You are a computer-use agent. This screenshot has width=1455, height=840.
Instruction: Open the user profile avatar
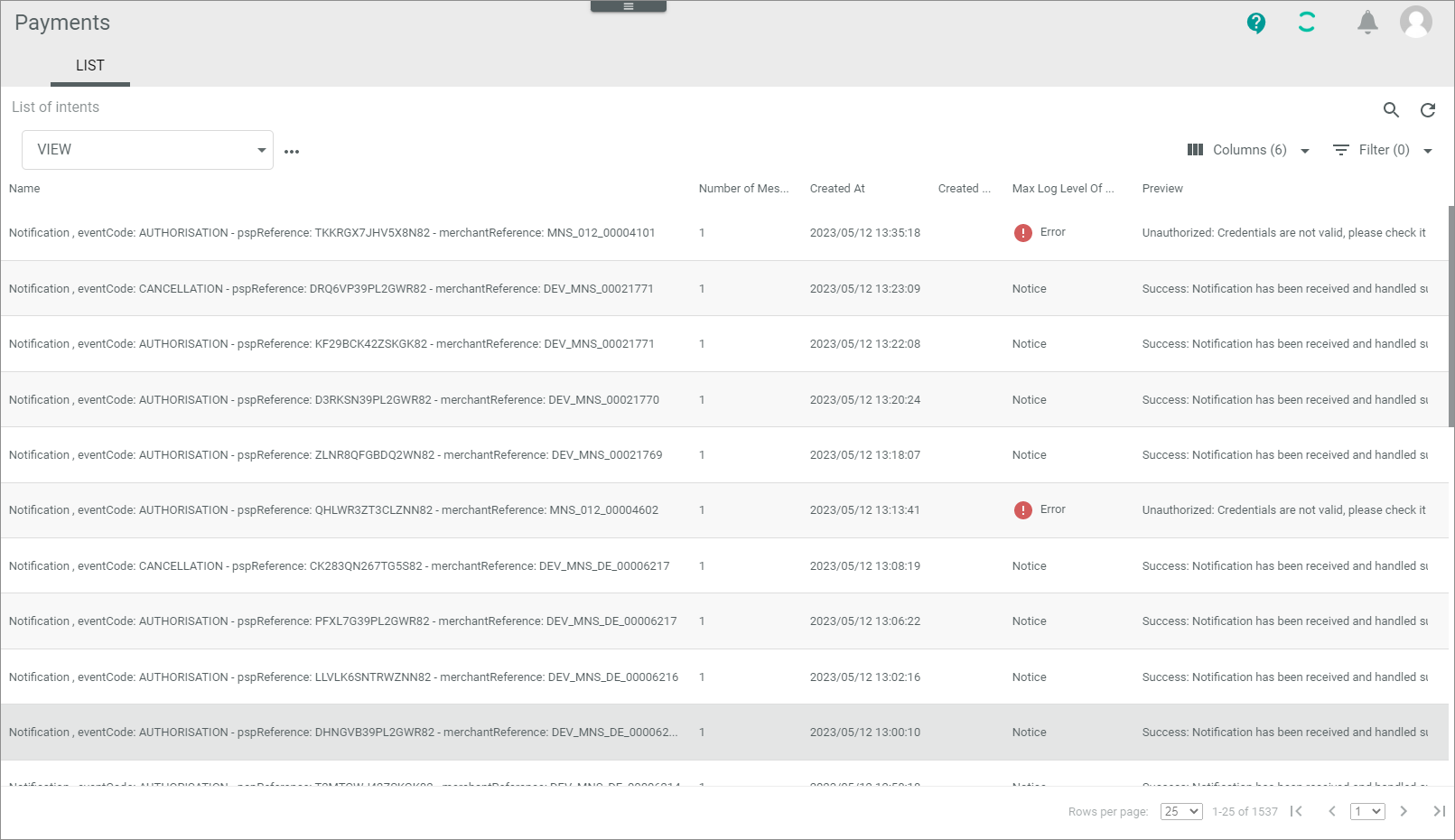pyautogui.click(x=1415, y=22)
